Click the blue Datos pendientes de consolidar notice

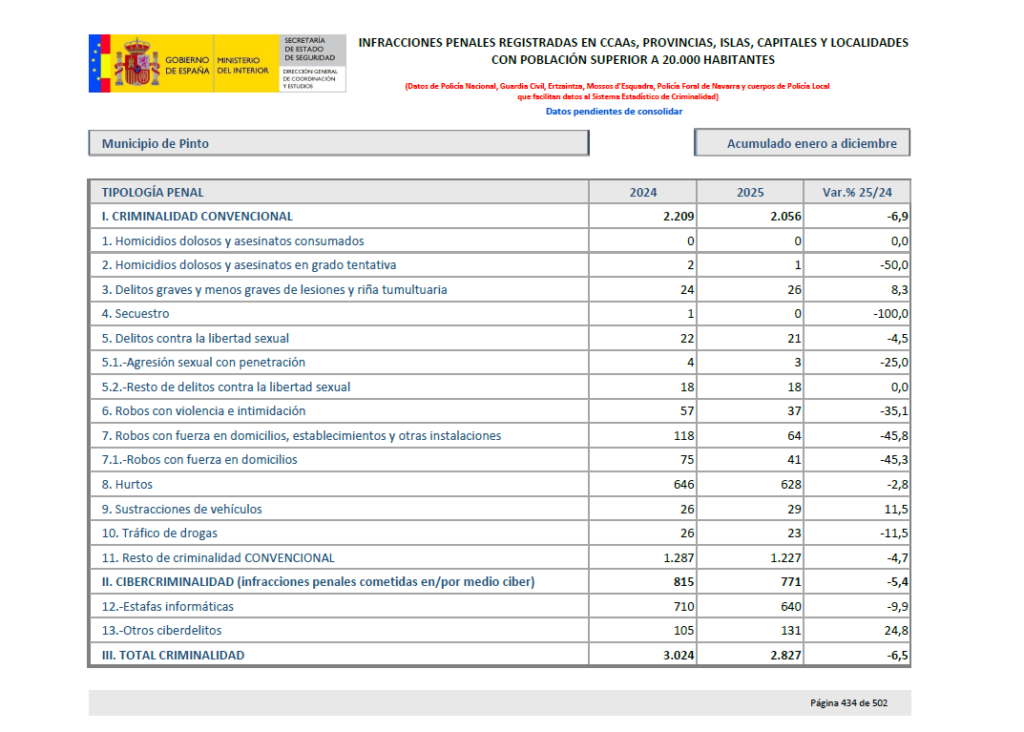[614, 112]
